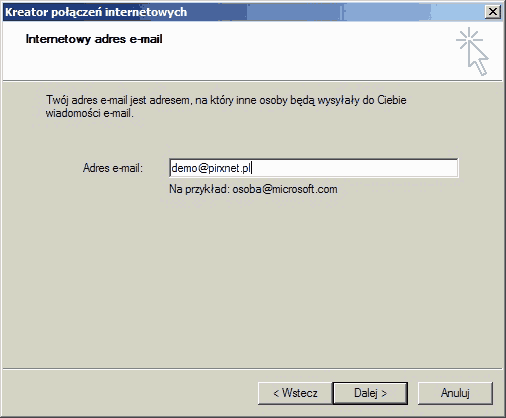The image size is (506, 418).
Task: Click the starburst rays above the cursor icon
Action: click(469, 37)
